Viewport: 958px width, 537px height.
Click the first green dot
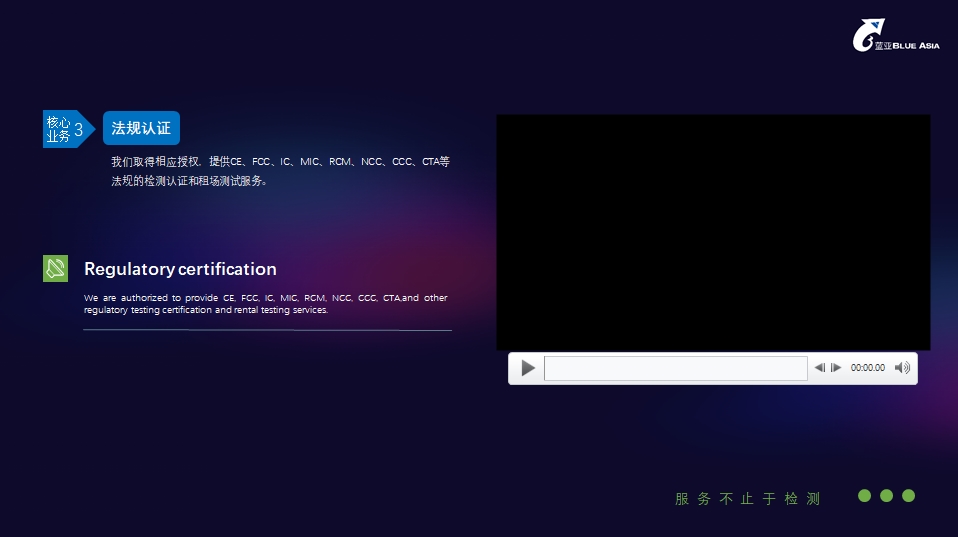click(864, 496)
